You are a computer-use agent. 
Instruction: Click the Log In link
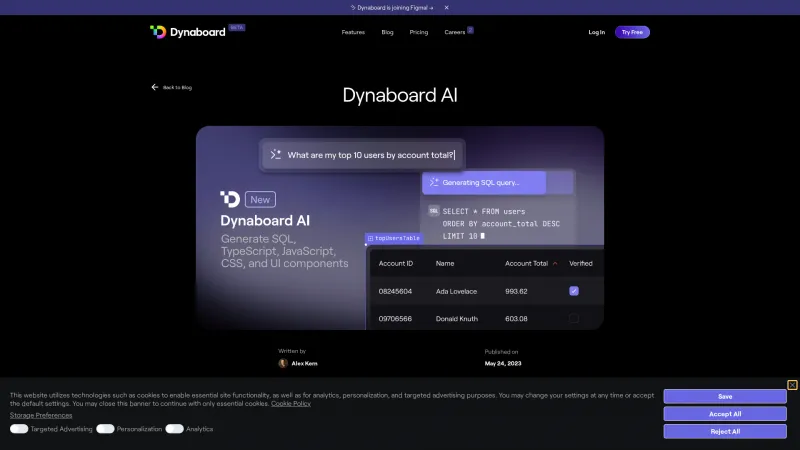point(596,32)
